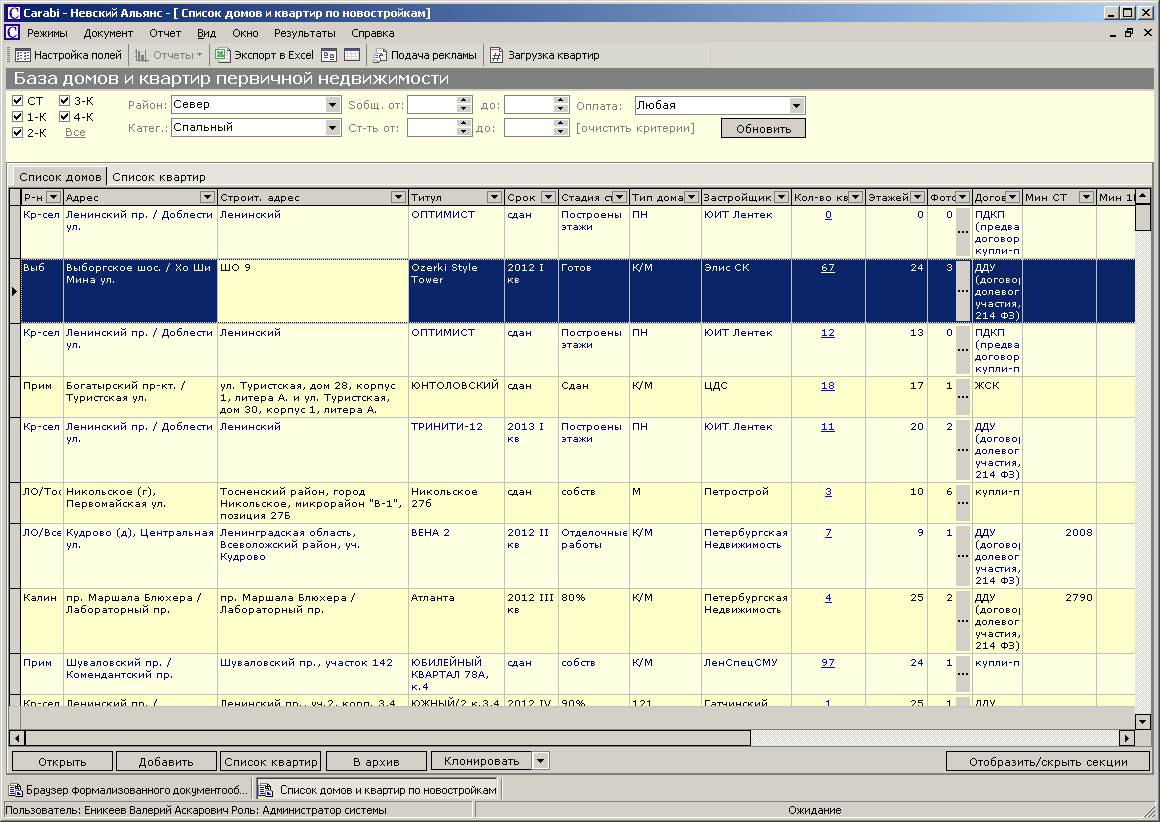Open the Настройка полей field settings

[68, 55]
